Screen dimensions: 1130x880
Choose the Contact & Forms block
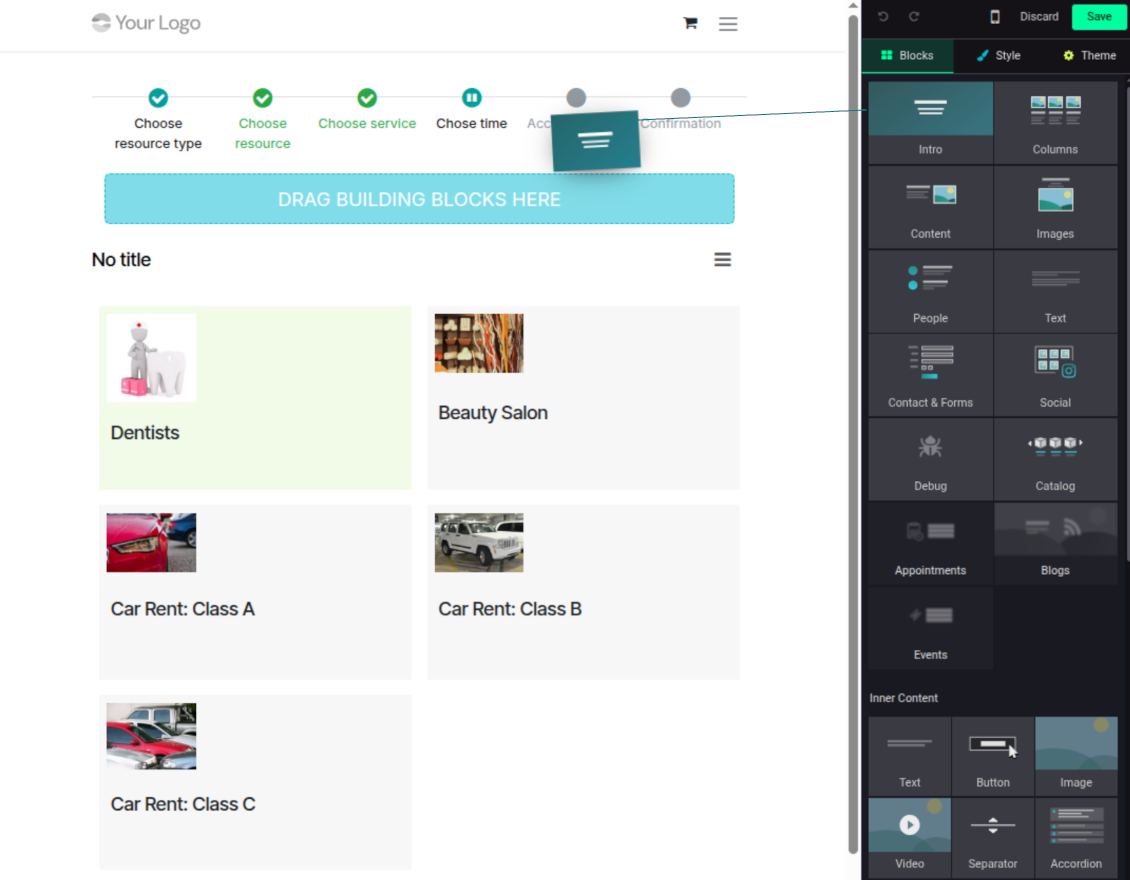tap(930, 376)
